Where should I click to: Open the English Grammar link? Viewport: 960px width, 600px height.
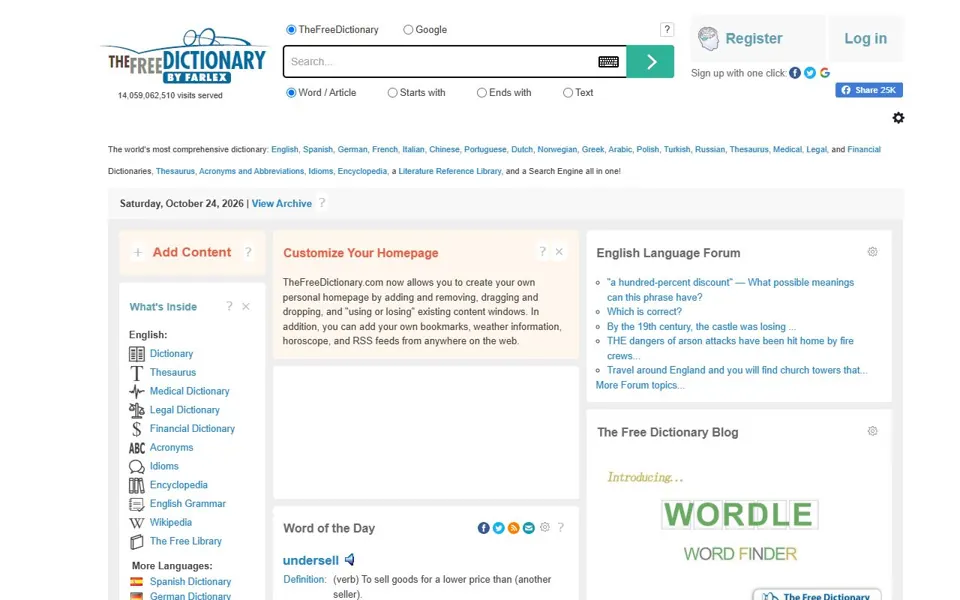coord(187,504)
